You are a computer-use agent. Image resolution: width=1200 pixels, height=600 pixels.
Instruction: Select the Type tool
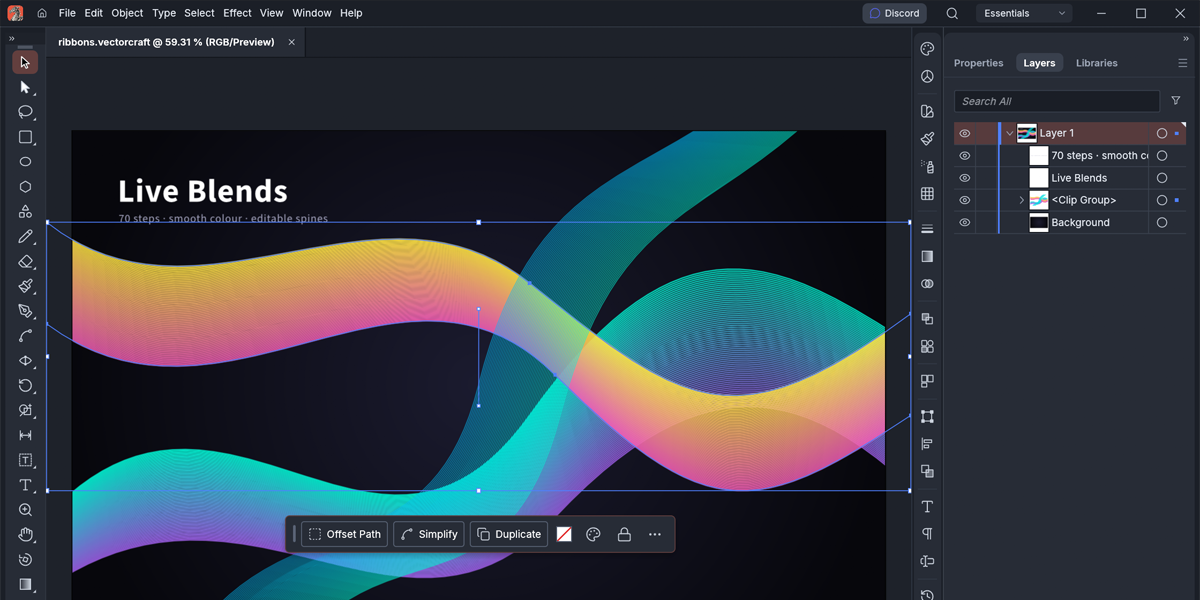click(x=25, y=485)
